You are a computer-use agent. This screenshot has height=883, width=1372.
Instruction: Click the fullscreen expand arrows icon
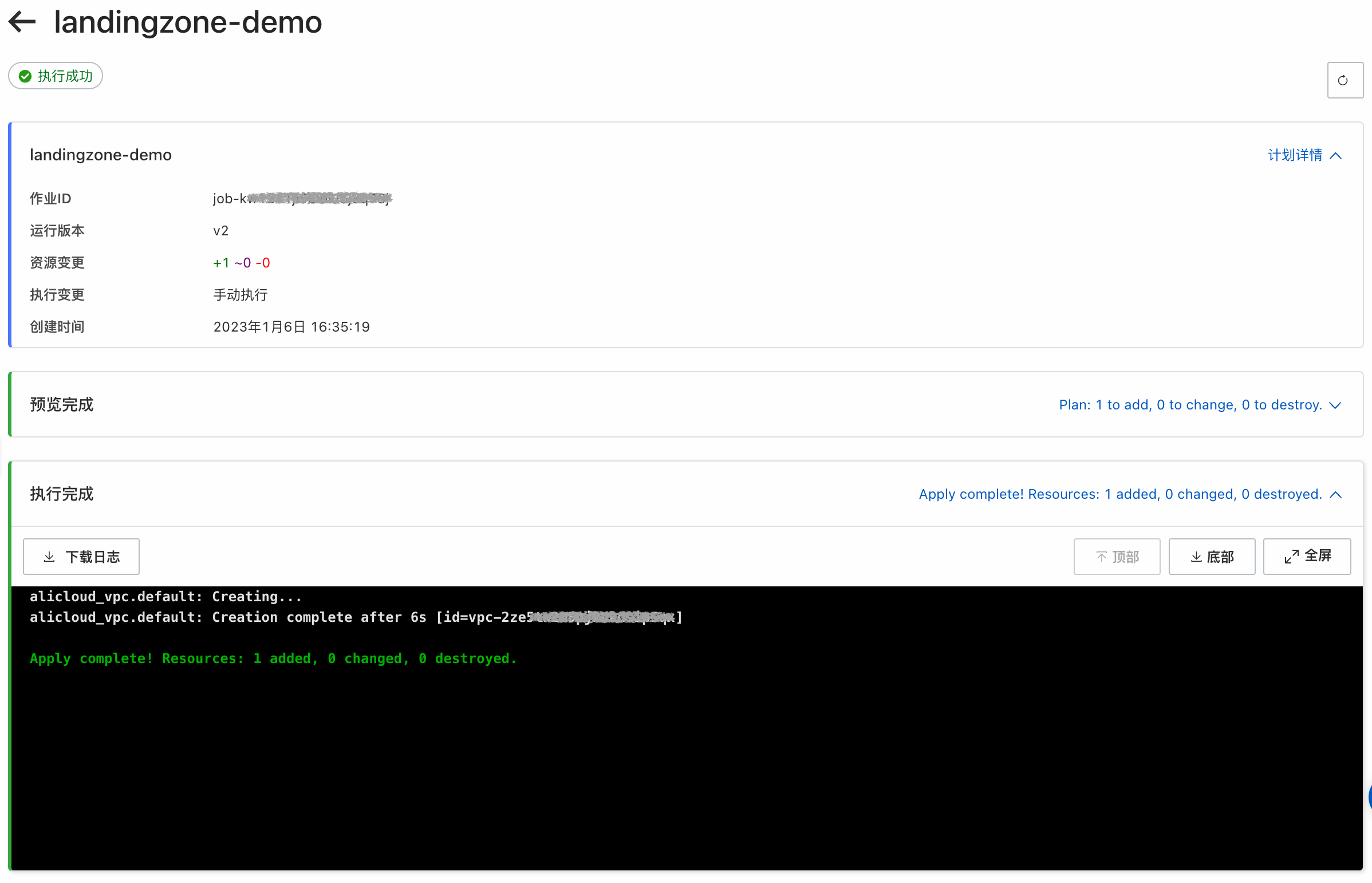[1291, 556]
